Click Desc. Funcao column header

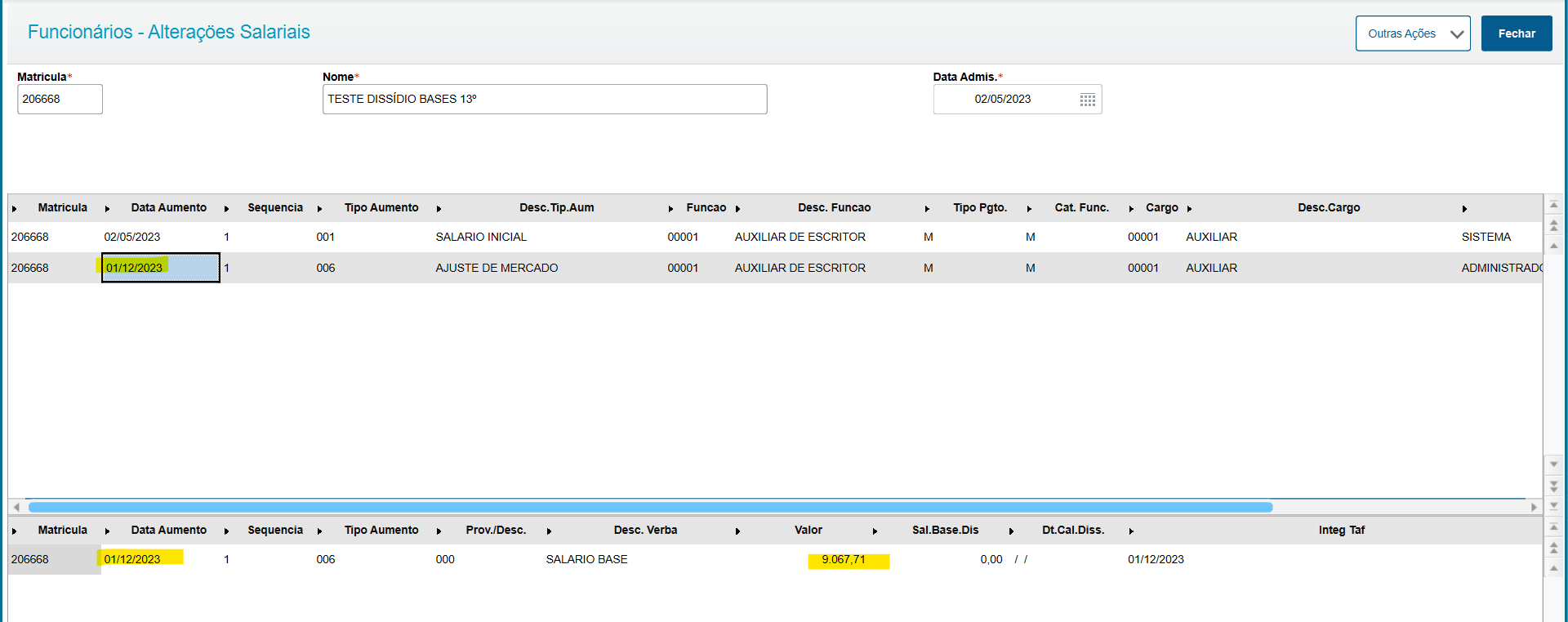pyautogui.click(x=834, y=208)
